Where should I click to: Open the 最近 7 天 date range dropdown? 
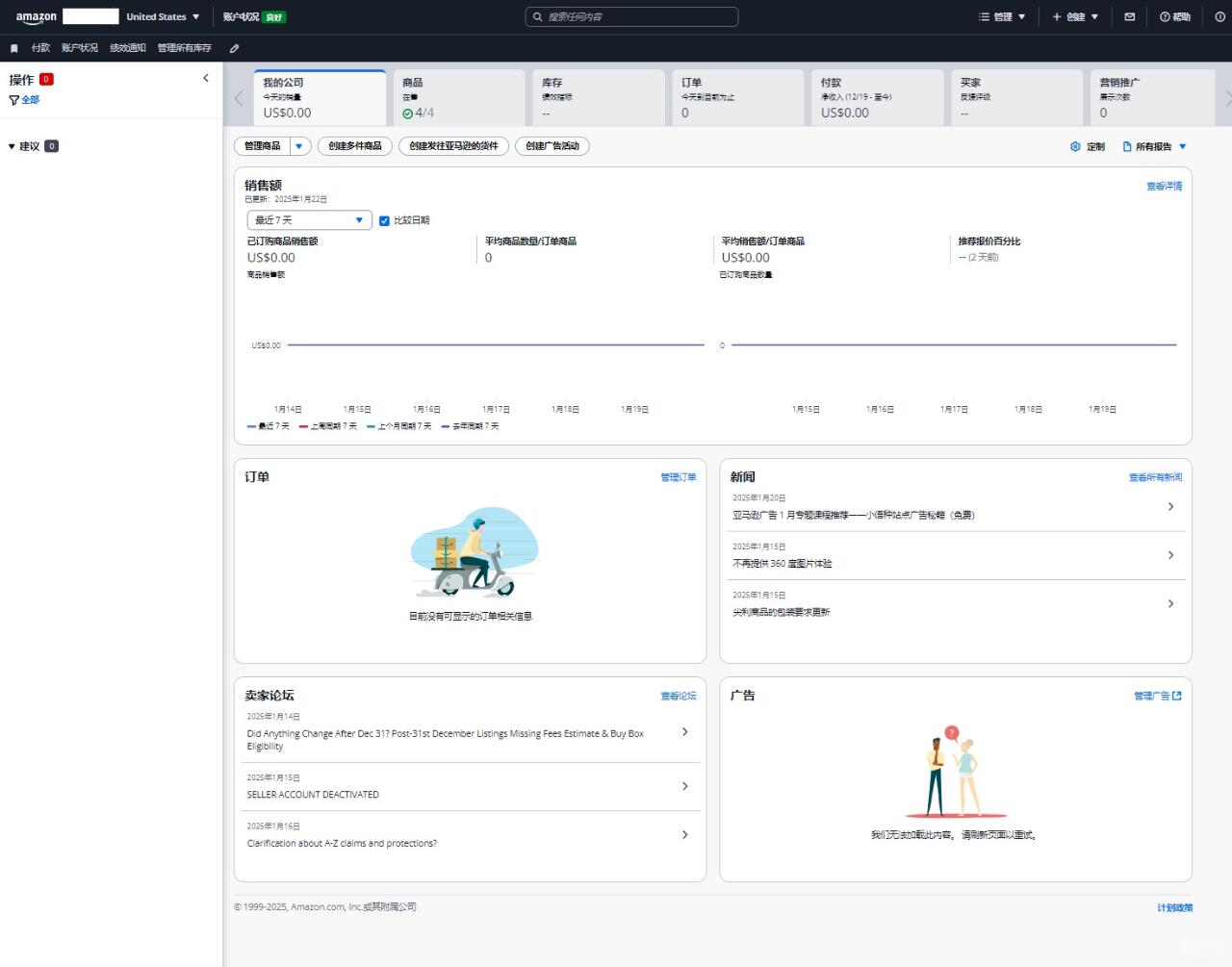coord(309,220)
